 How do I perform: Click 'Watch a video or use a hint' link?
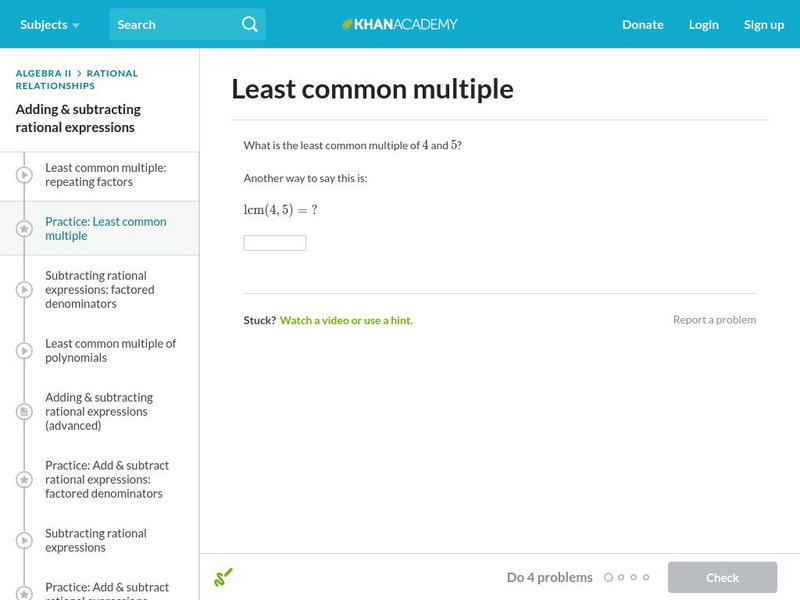pos(346,320)
